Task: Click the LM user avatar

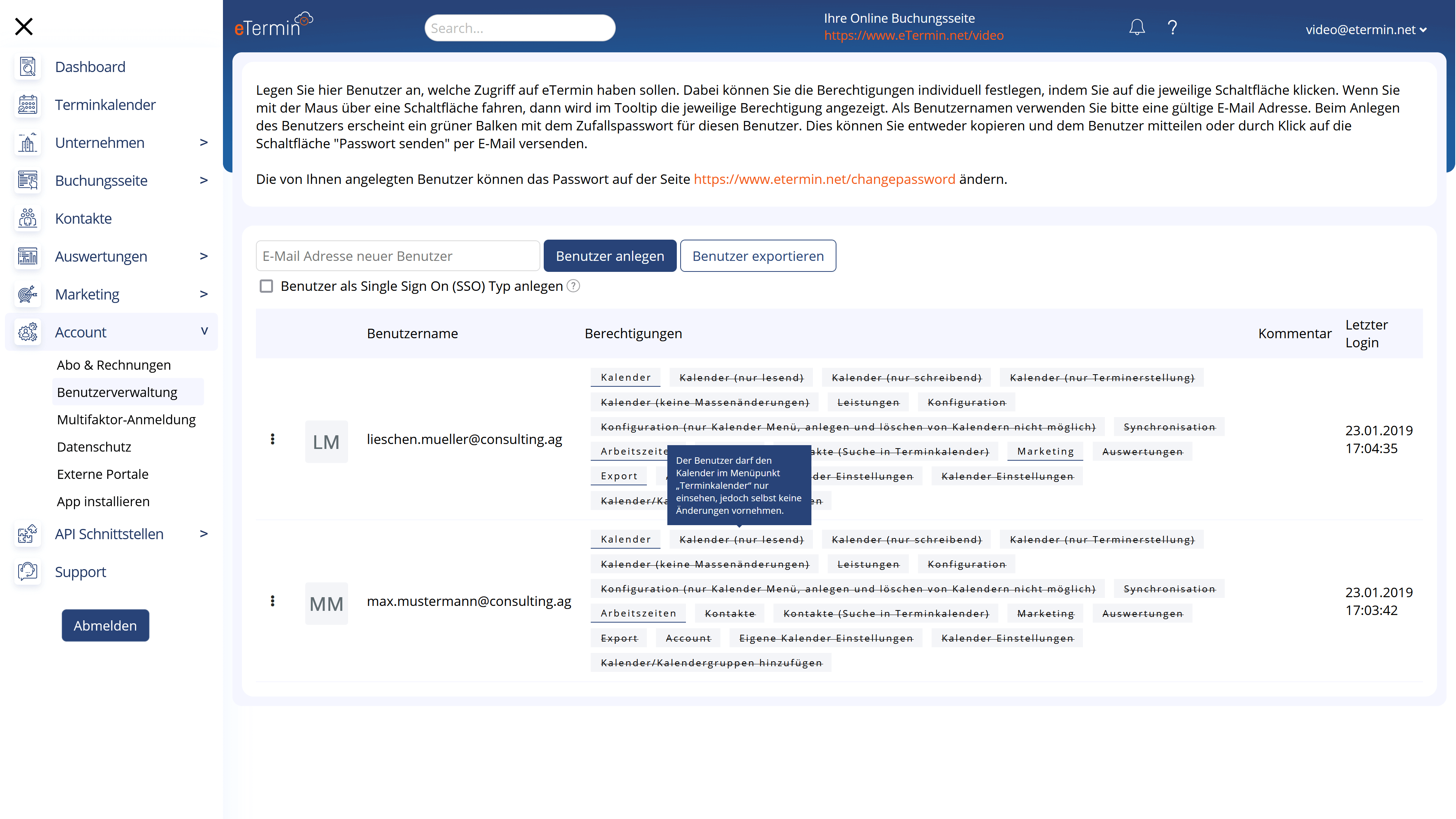Action: [x=326, y=441]
